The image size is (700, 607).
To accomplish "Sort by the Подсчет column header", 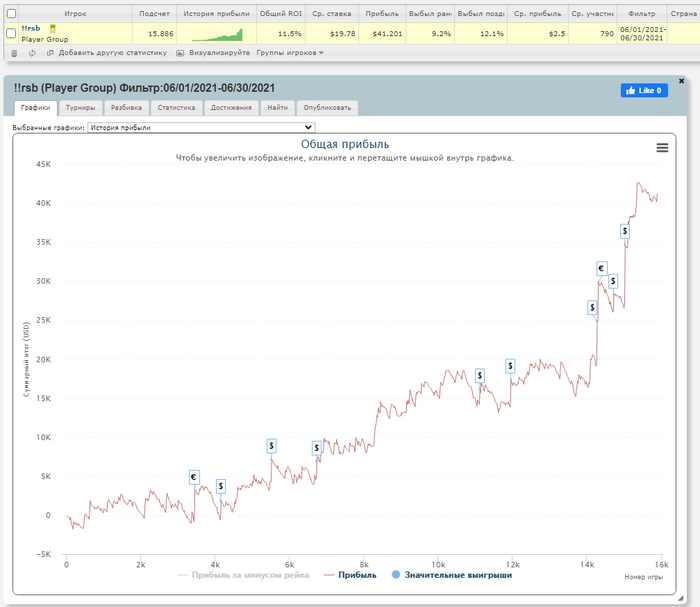I will pyautogui.click(x=154, y=14).
